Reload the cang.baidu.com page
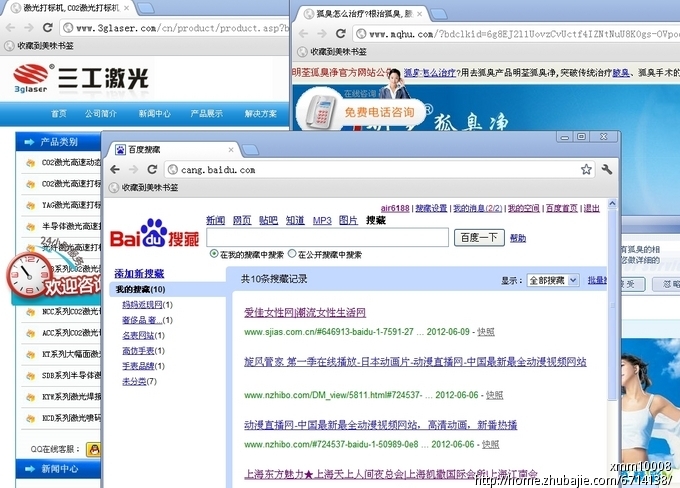Viewport: 680px width, 488px height. coord(152,170)
